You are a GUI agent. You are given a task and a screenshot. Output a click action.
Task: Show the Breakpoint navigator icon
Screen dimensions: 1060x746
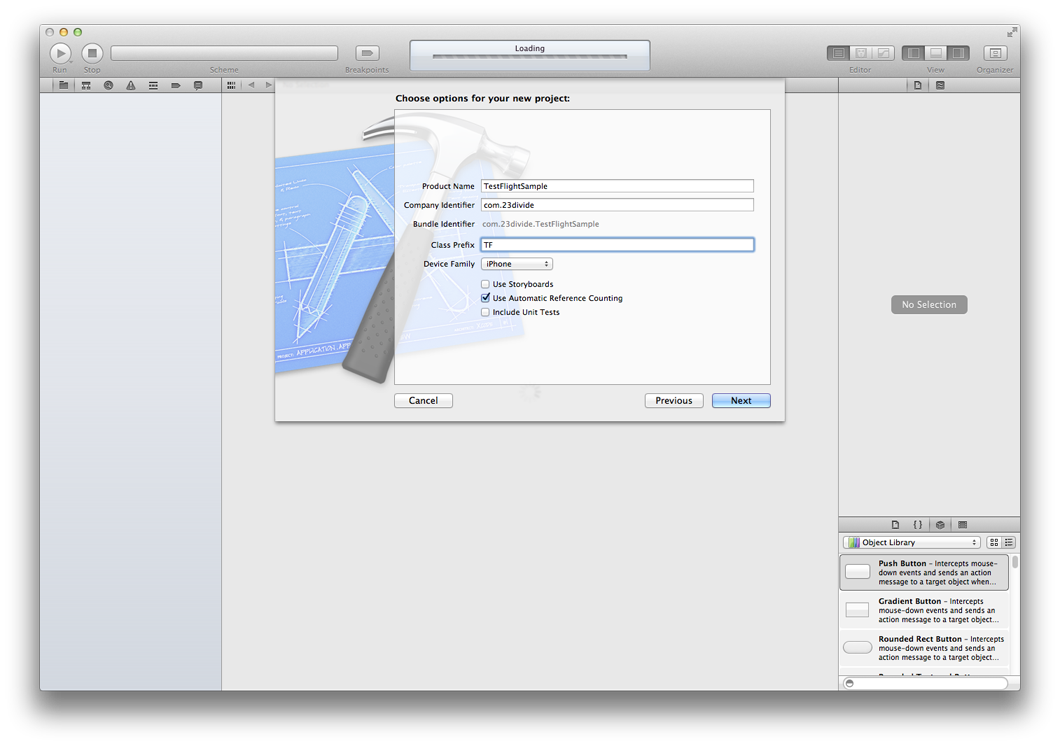176,85
